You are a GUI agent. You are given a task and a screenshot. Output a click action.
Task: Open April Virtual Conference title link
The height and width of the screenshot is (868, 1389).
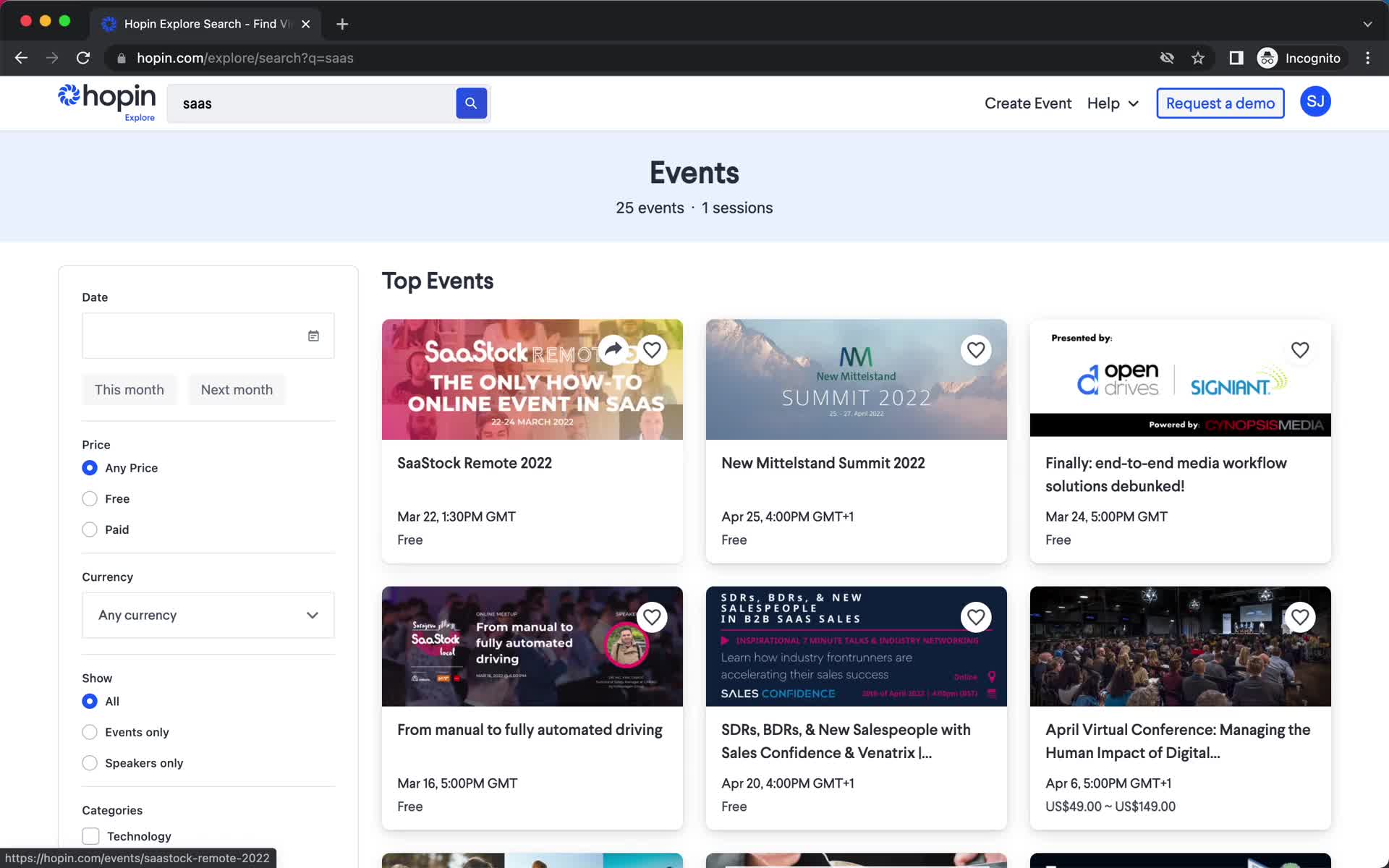coord(1178,741)
